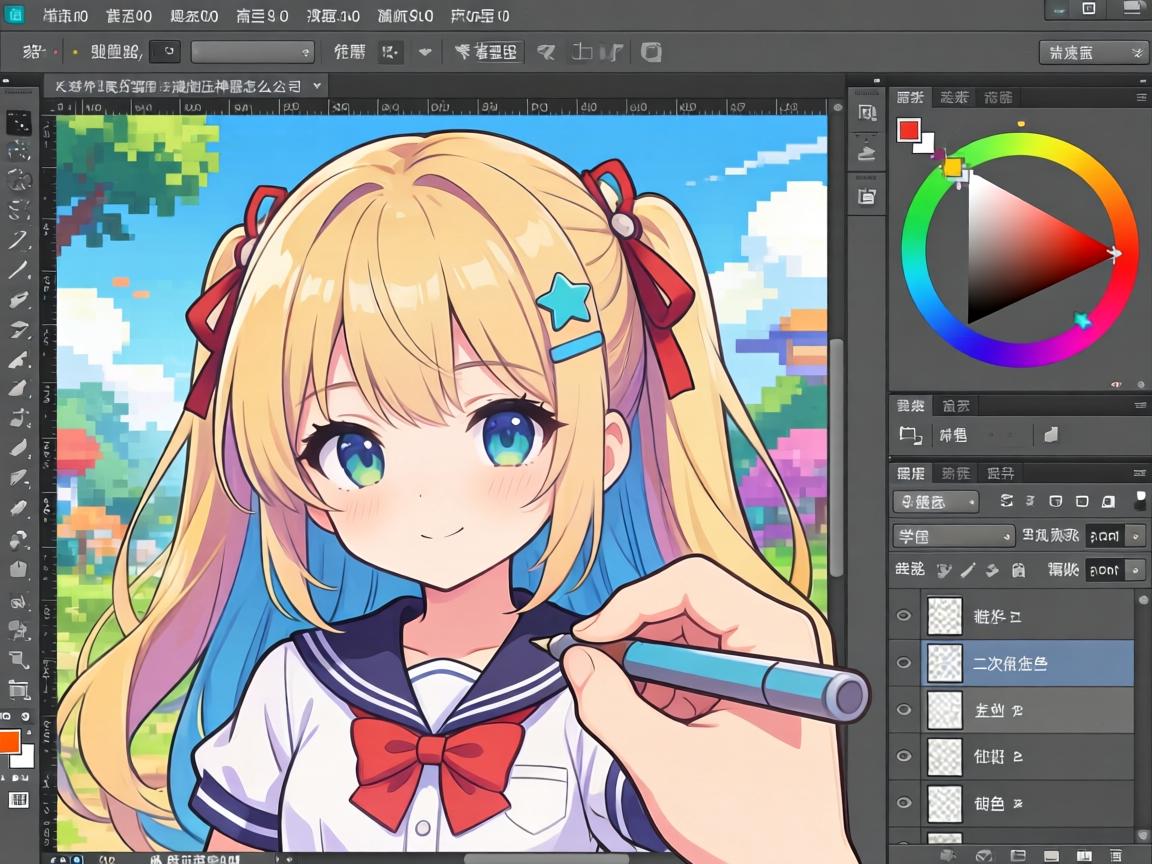1152x864 pixels.
Task: Open the workspace dropdown at top right
Action: pyautogui.click(x=1093, y=52)
